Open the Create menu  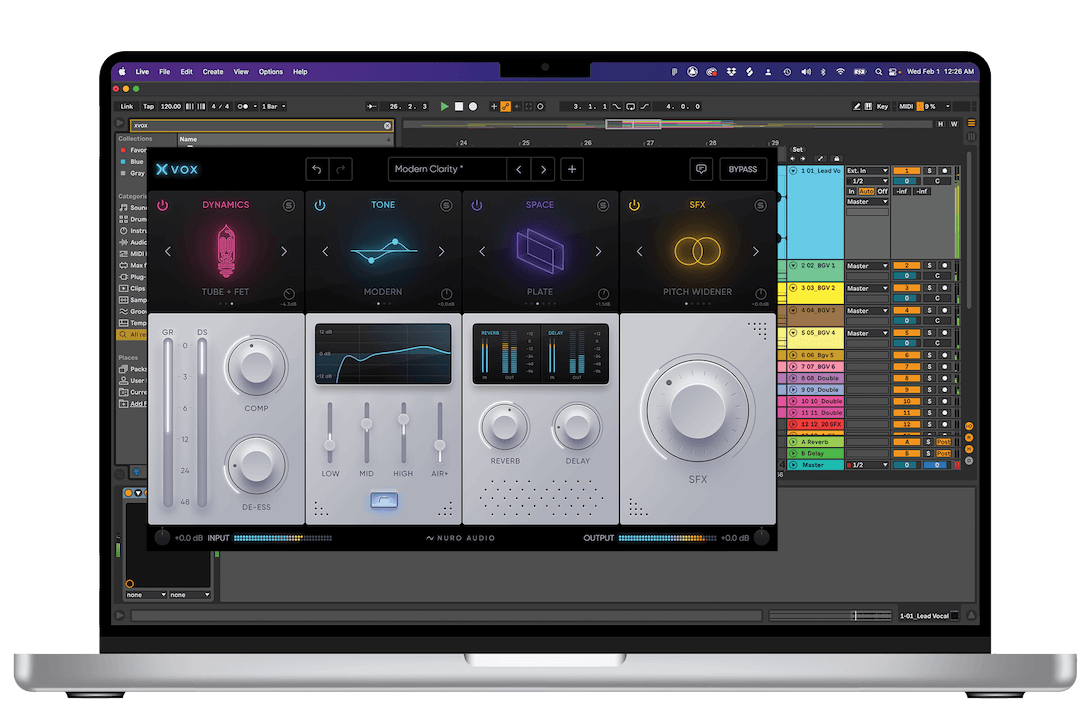click(x=213, y=72)
